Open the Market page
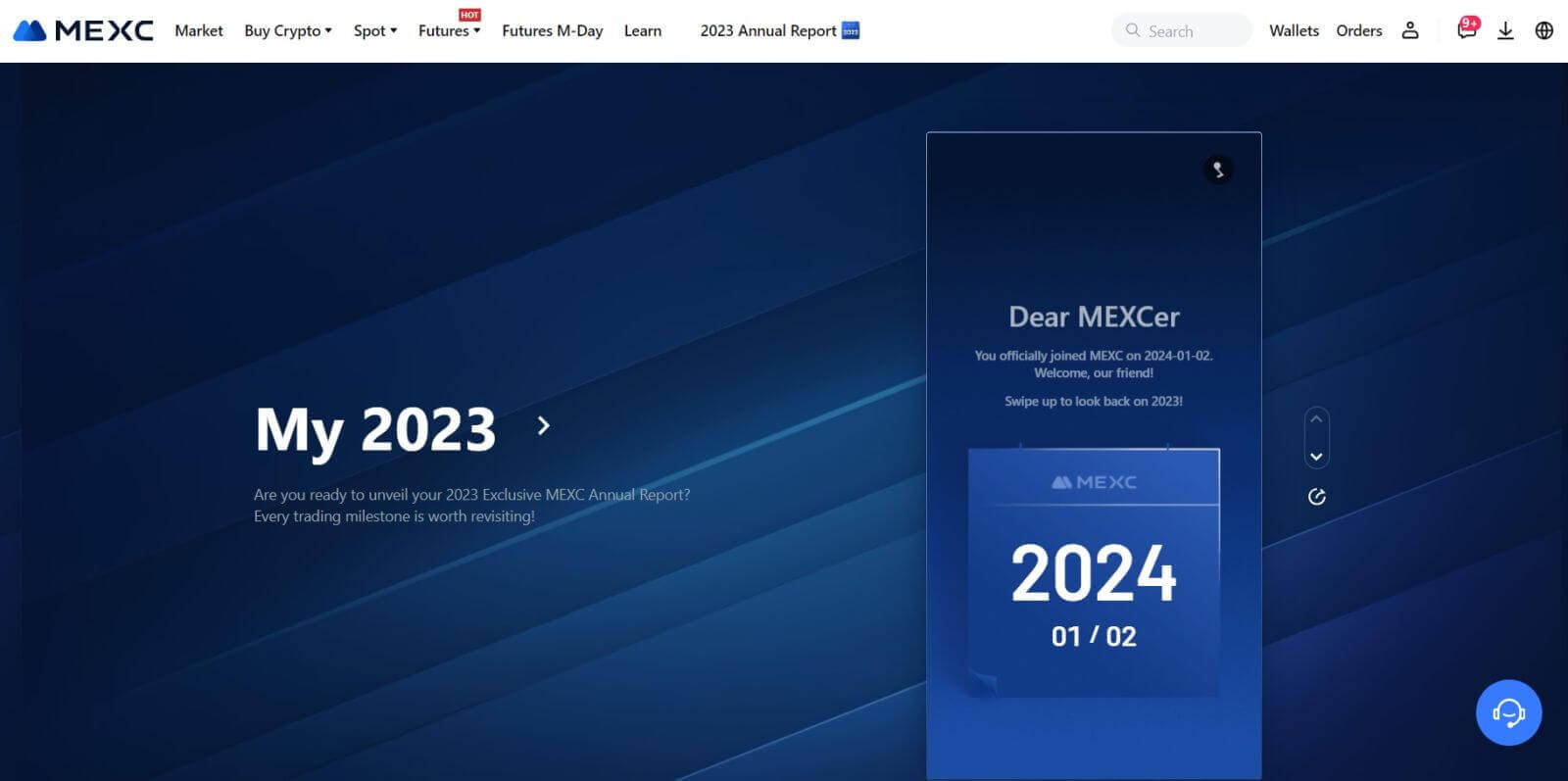 tap(199, 30)
